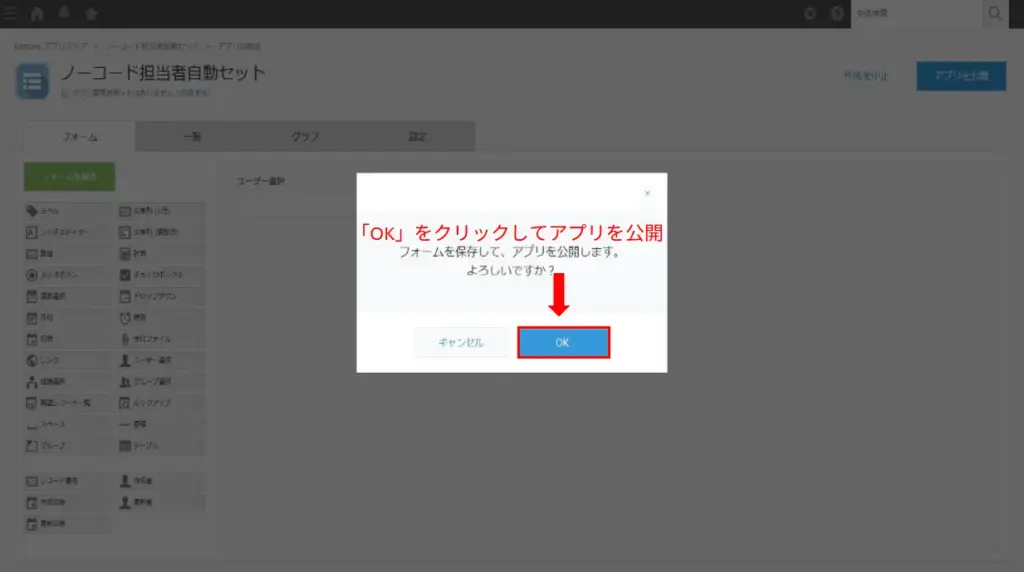Select the 罫線 field in the palette
Screen dimensions: 1024x572
pos(161,424)
